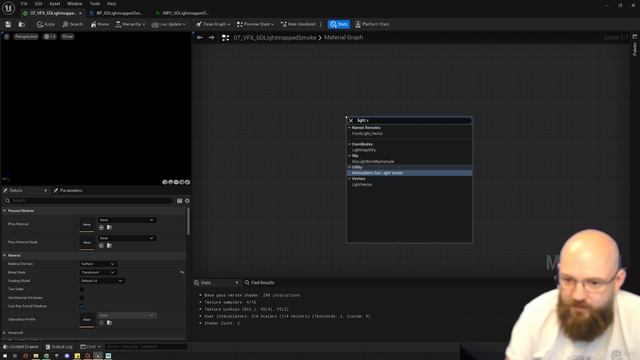The height and width of the screenshot is (360, 640).
Task: Click the 07_VFX_6DLightmappedSmoke breadcrumb
Action: 275,38
